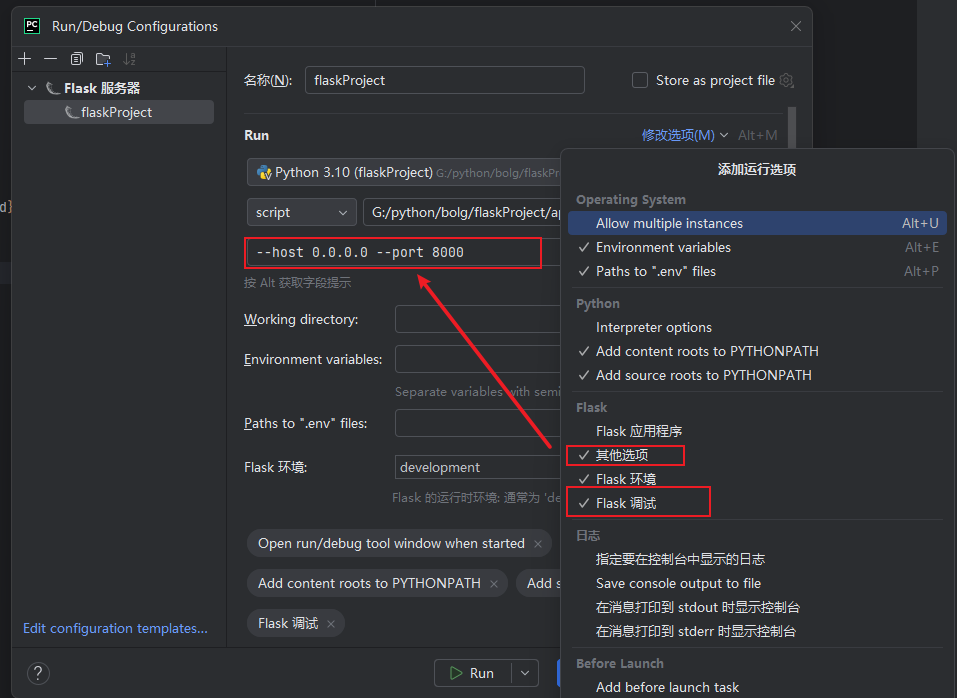Enable the Store as project file checkbox

(639, 80)
